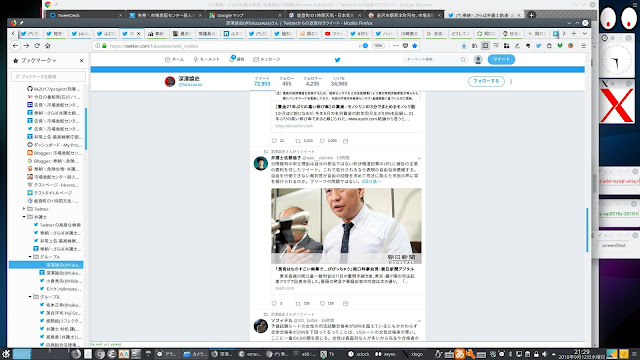The image size is (640, 360).
Task: Click the taskbar clock showing 21:29
Action: tap(582, 354)
